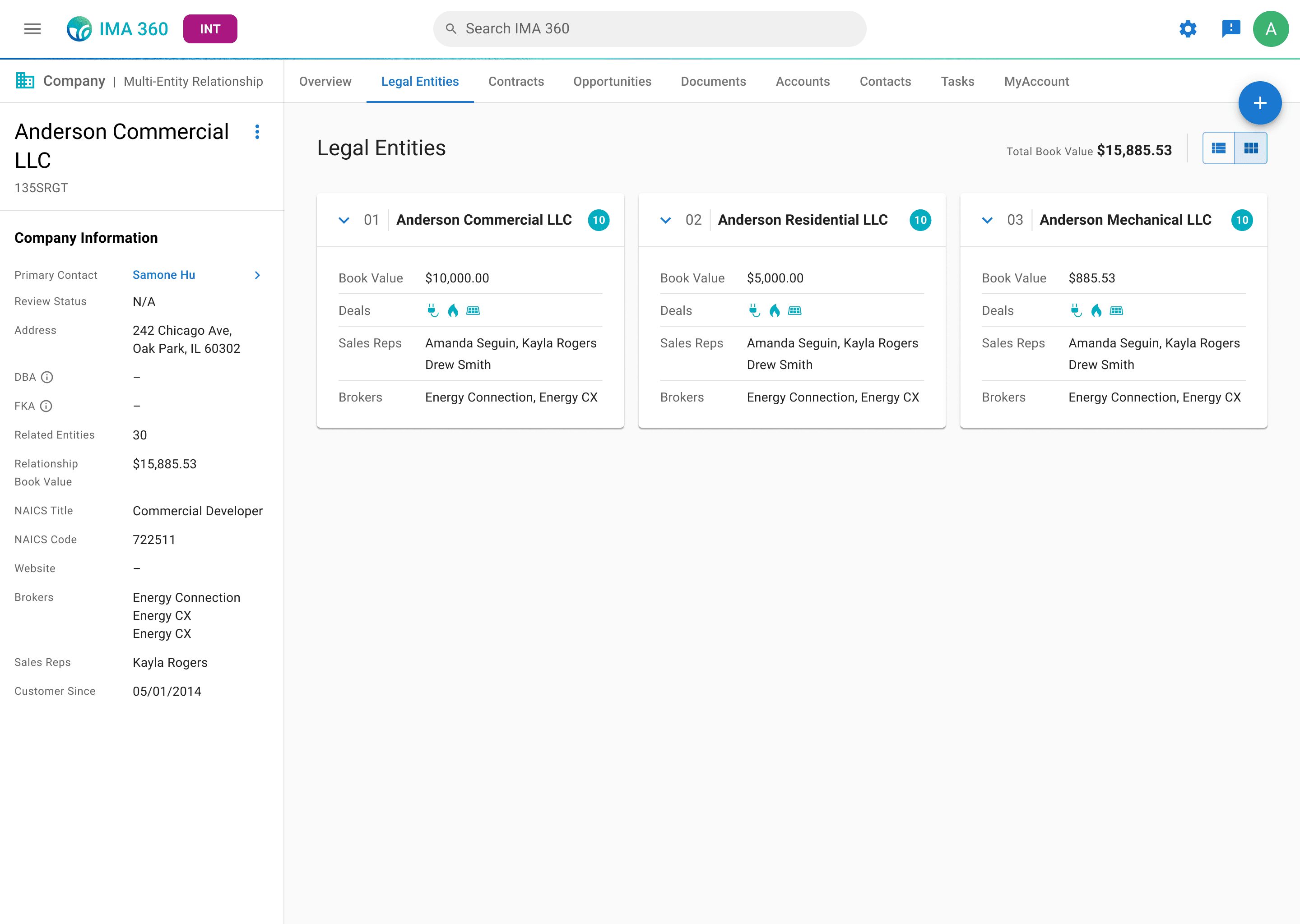Open settings gear icon
The height and width of the screenshot is (924, 1300).
(x=1188, y=28)
